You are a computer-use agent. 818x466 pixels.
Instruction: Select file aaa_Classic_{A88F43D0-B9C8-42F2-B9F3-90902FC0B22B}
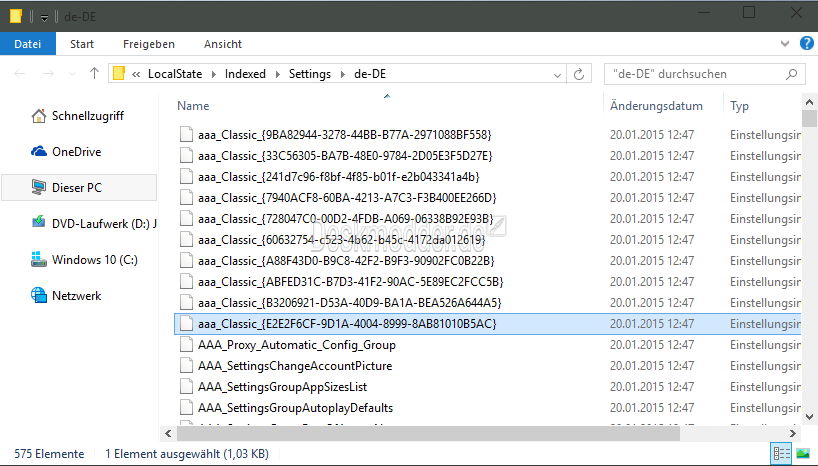point(346,260)
